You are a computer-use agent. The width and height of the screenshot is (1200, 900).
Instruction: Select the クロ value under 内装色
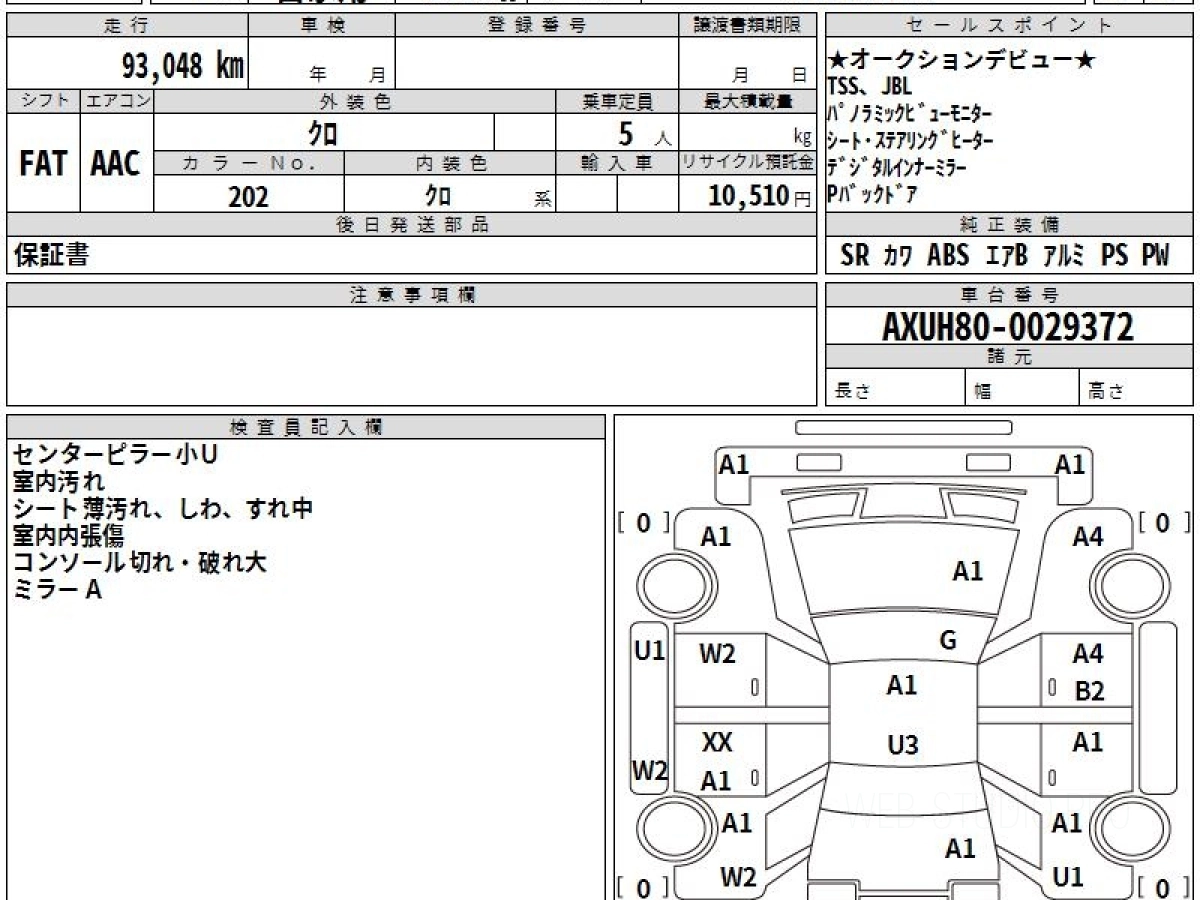coord(437,195)
